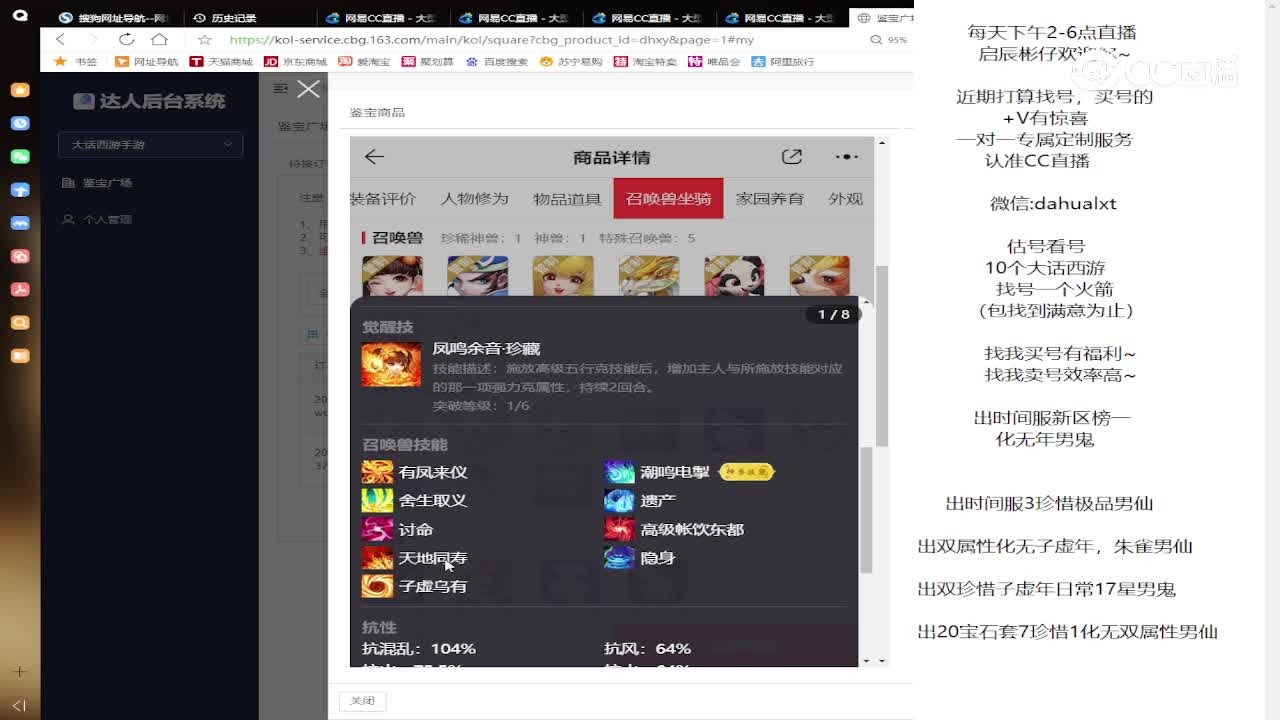This screenshot has height=720, width=1280.
Task: Click the share icon in product detail header
Action: point(792,157)
